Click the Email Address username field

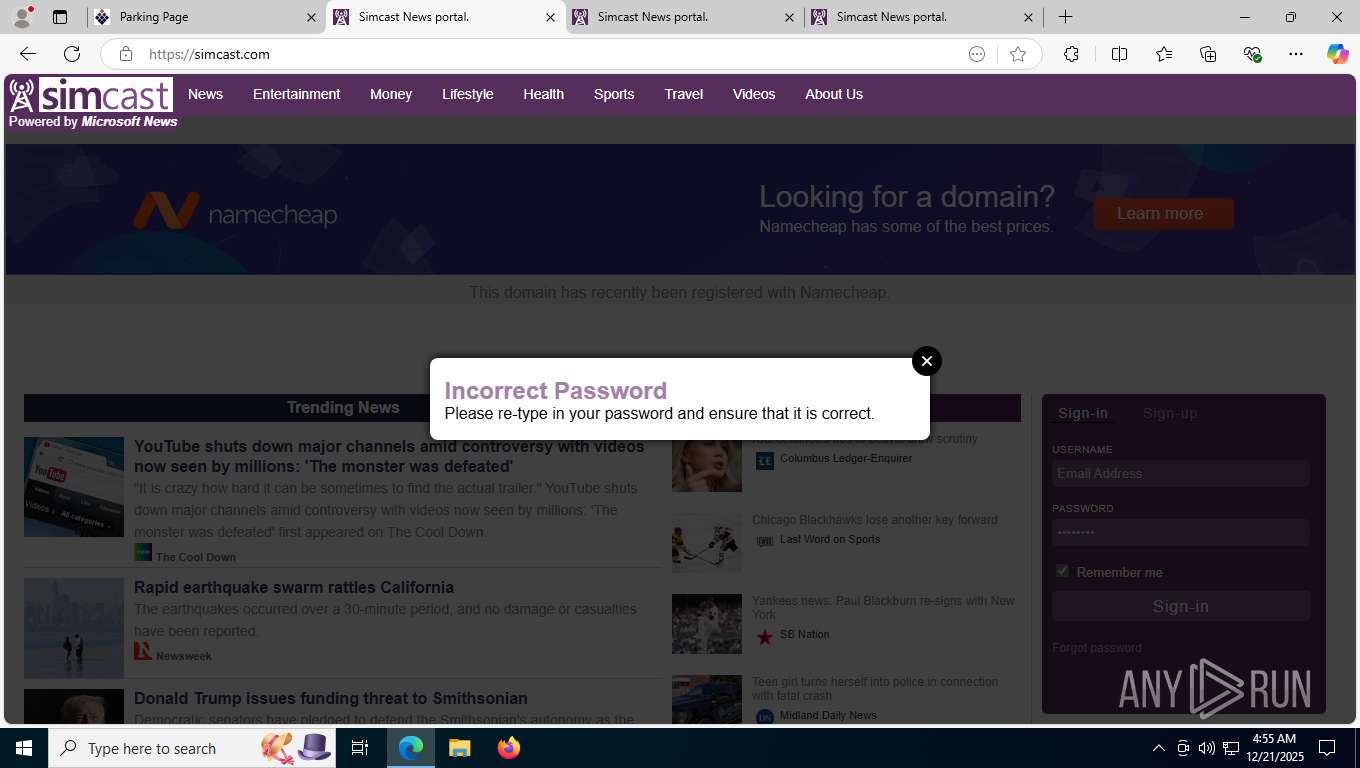pyautogui.click(x=1180, y=473)
